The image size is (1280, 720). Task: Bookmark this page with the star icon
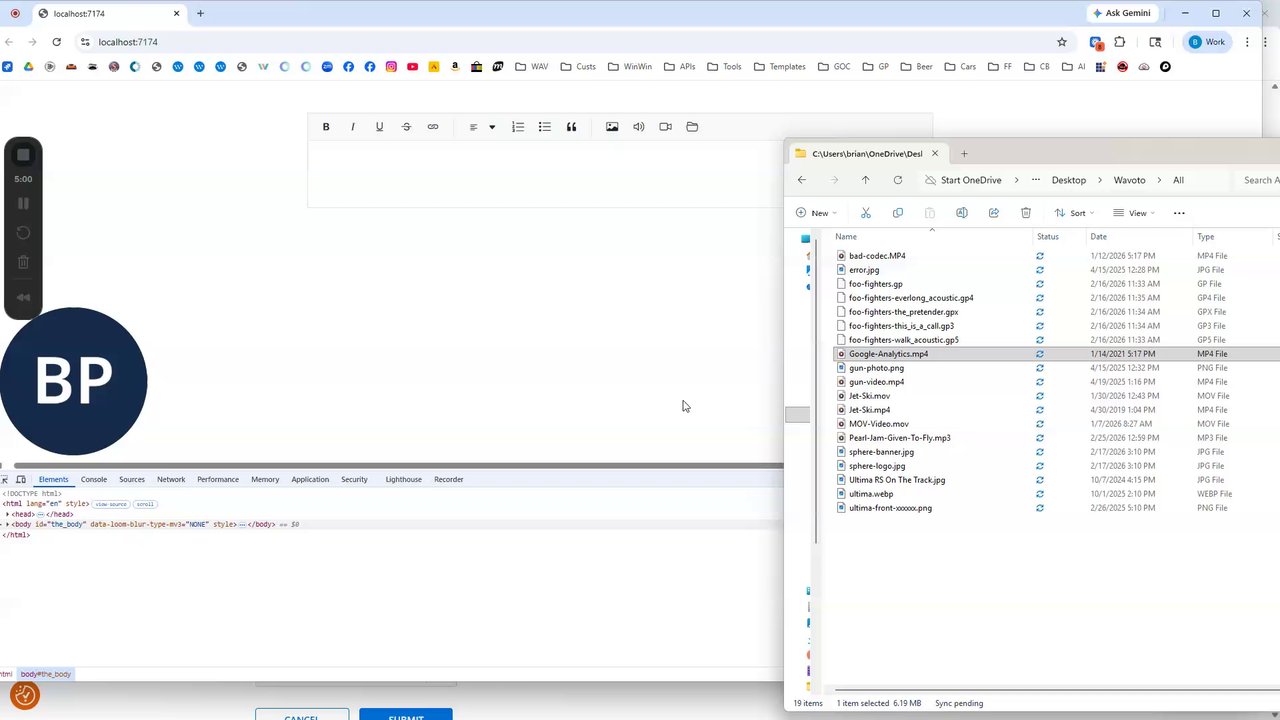pos(1062,42)
